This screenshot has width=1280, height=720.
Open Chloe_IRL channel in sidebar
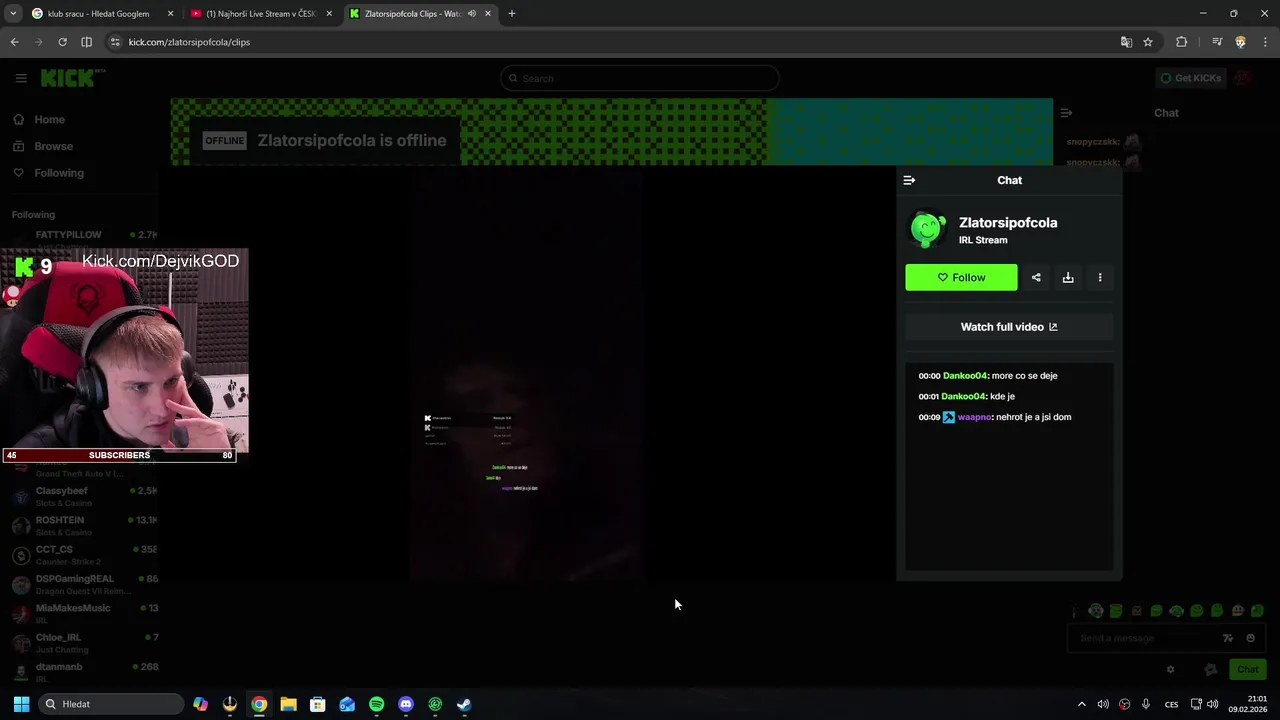tap(84, 642)
